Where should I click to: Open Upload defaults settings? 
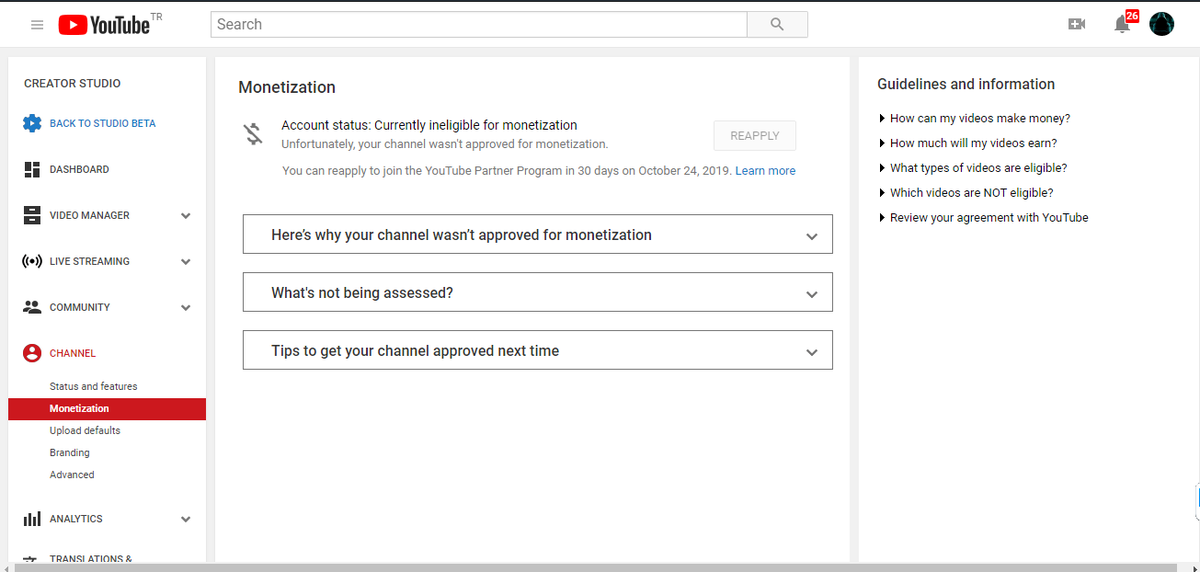[x=85, y=430]
